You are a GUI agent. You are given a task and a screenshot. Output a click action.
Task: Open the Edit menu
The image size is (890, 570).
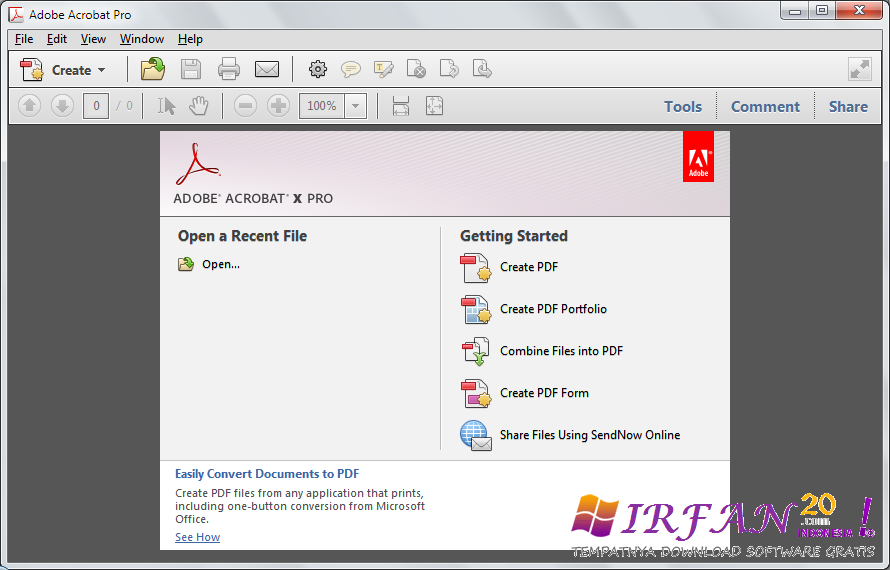pyautogui.click(x=57, y=39)
